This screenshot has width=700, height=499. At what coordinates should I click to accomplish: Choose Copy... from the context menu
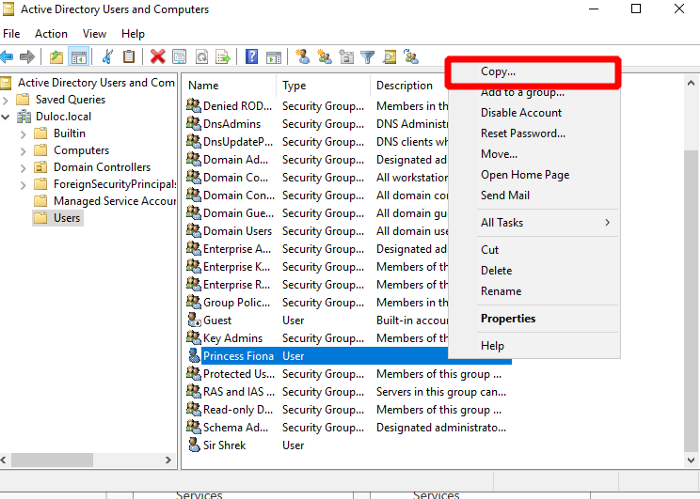534,71
